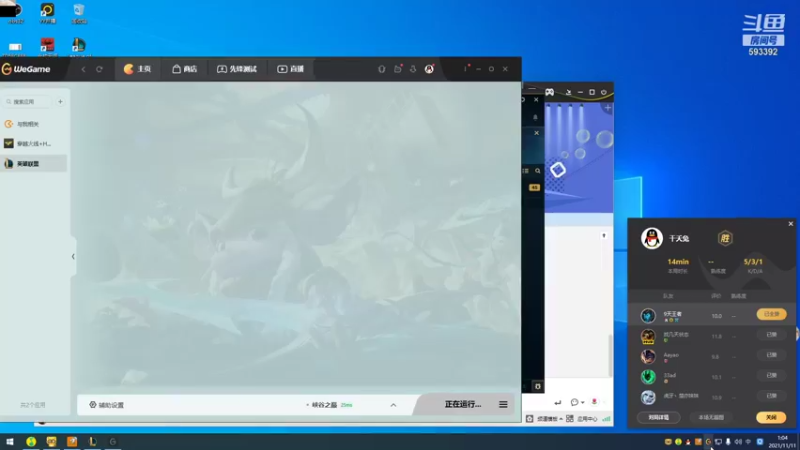Viewport: 800px width, 450px height.
Task: Click the 已全赞 button for 9天王者
Action: coord(771,314)
